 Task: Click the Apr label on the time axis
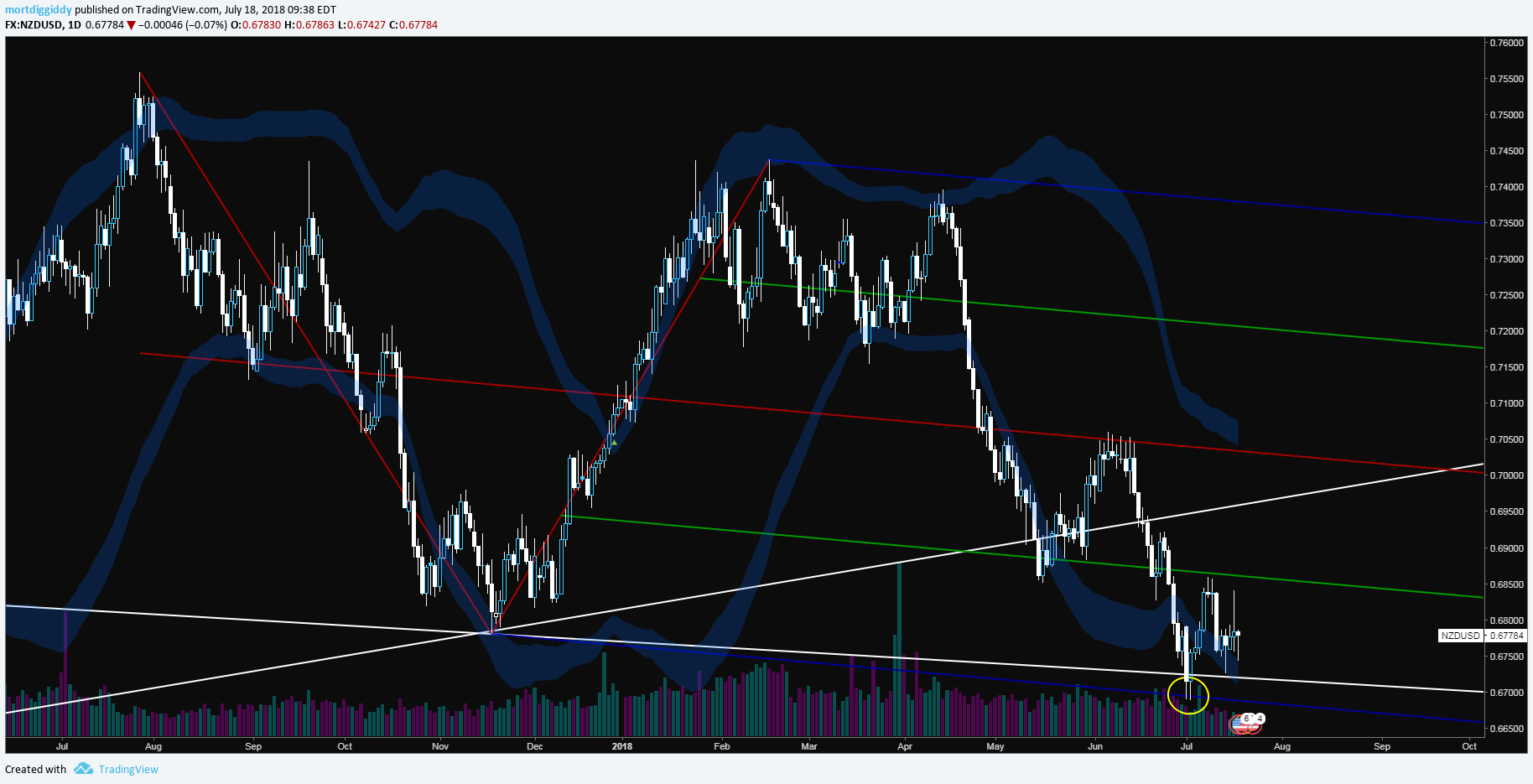(x=904, y=746)
